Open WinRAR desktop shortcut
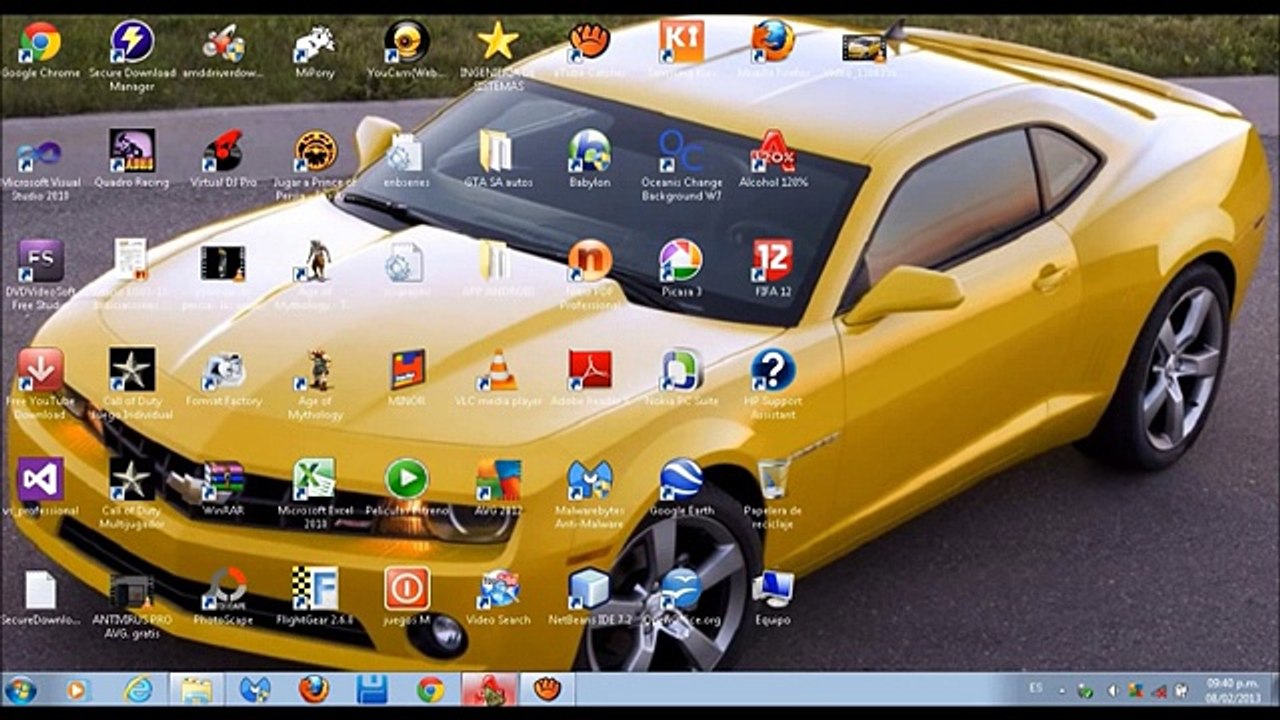The width and height of the screenshot is (1280, 720). click(x=223, y=480)
